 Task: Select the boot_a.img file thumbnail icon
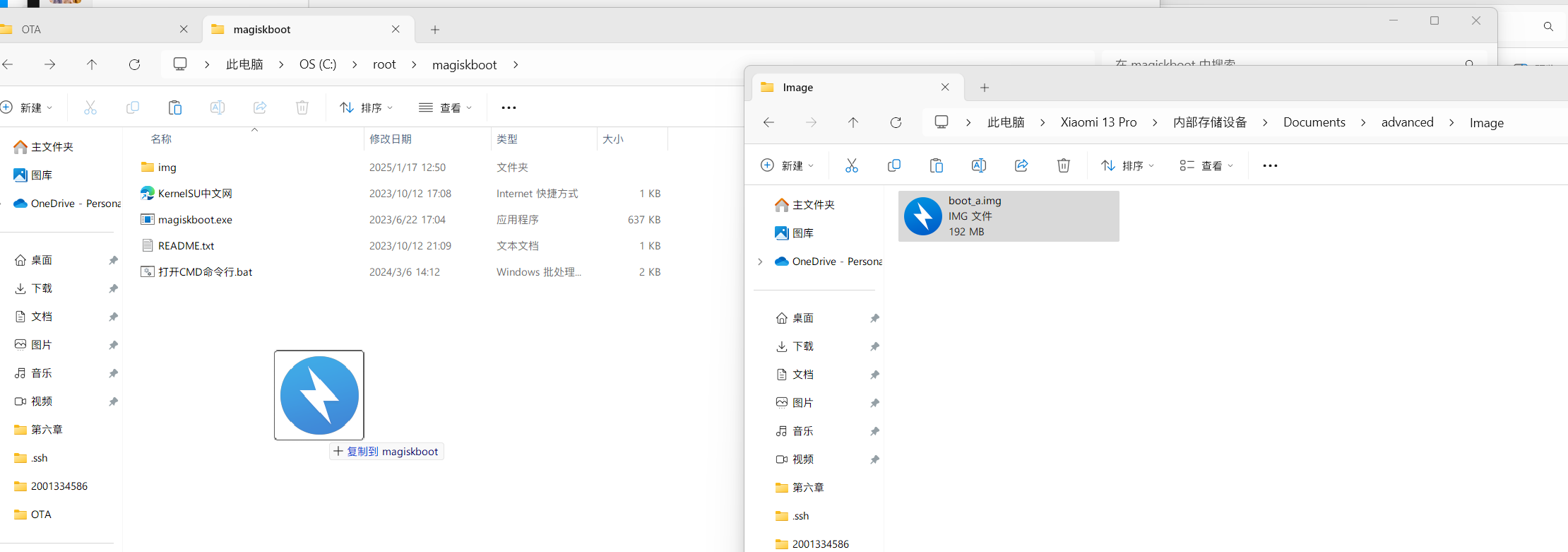(923, 216)
